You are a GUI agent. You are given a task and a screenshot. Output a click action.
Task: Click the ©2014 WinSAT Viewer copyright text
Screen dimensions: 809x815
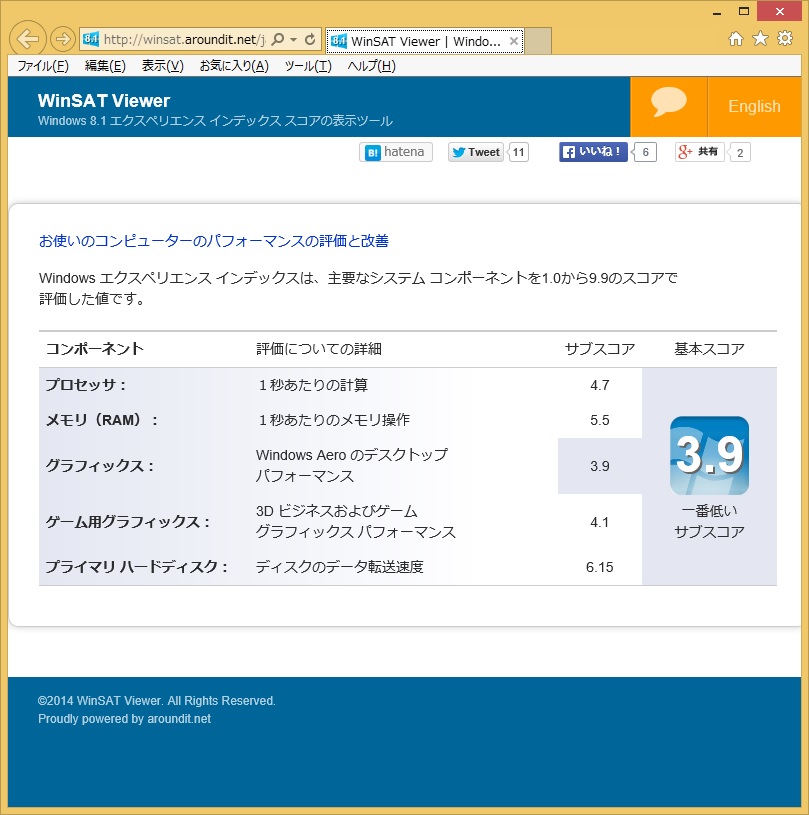click(156, 701)
